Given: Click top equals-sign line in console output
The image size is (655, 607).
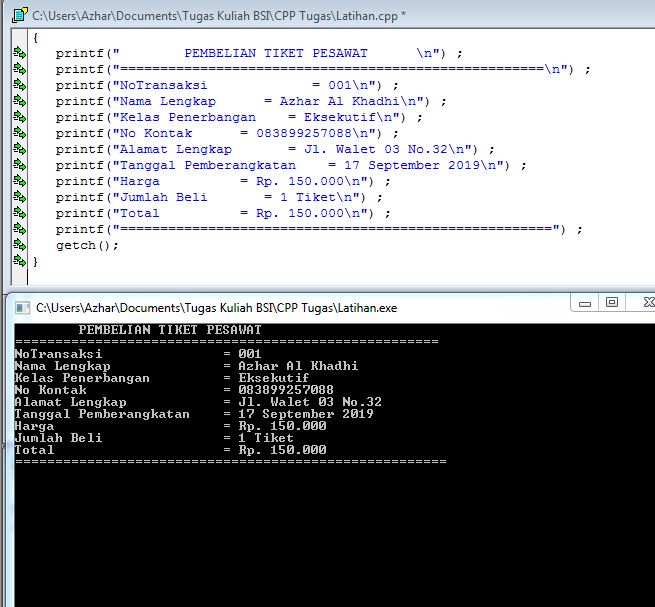Looking at the screenshot, I should click(x=226, y=342).
